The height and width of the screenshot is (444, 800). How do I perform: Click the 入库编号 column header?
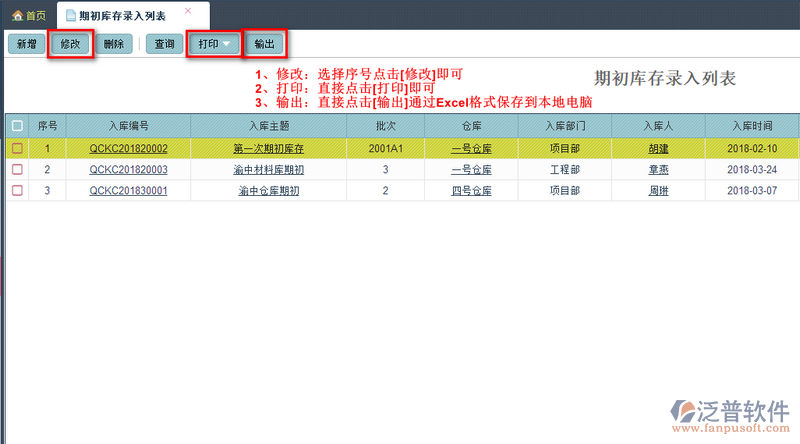[x=128, y=126]
